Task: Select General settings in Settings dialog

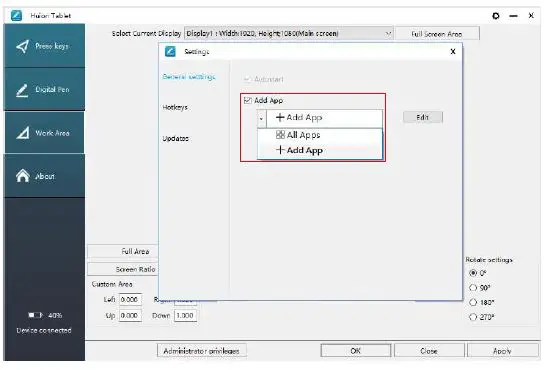Action: click(x=189, y=77)
